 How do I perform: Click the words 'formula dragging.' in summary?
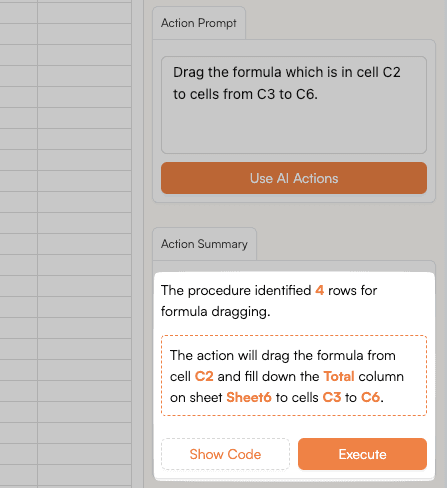pos(216,312)
